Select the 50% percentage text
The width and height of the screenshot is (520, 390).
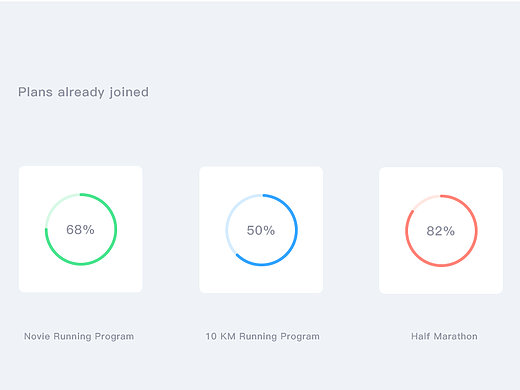(x=261, y=230)
